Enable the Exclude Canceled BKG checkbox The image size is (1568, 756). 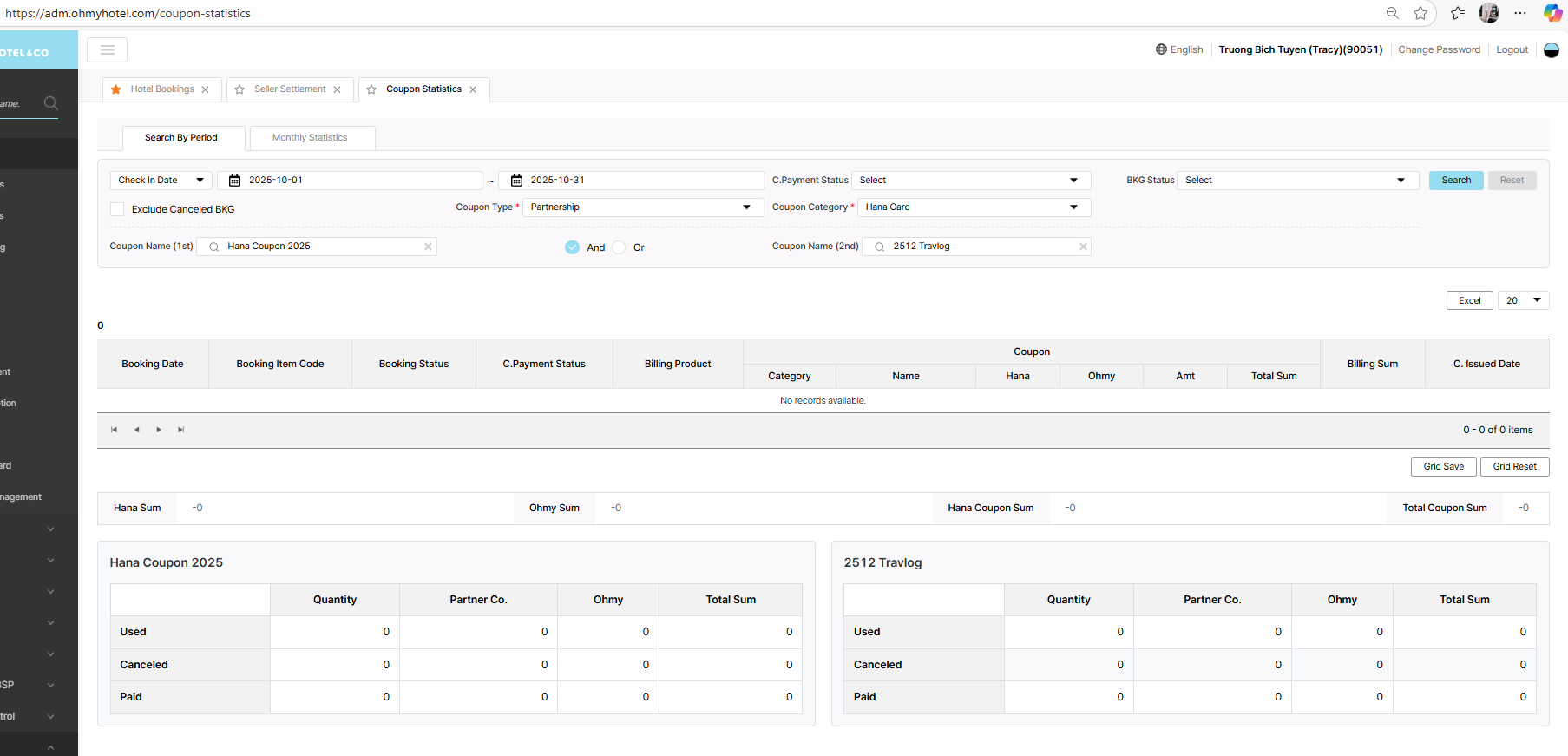117,209
